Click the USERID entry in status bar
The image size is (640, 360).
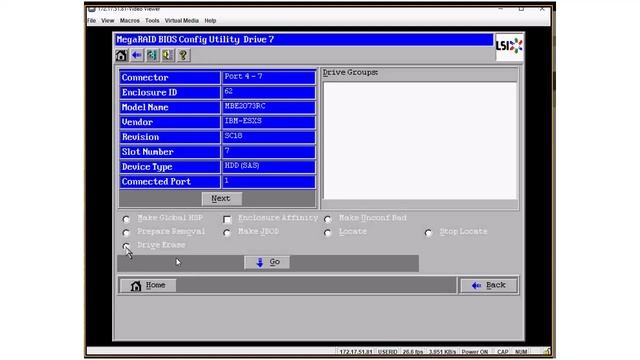pos(388,351)
